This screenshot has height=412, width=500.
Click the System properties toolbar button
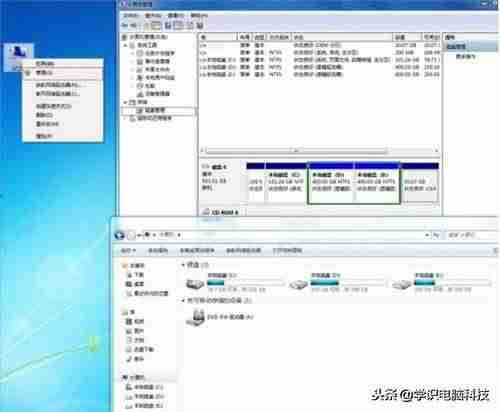tap(158, 250)
